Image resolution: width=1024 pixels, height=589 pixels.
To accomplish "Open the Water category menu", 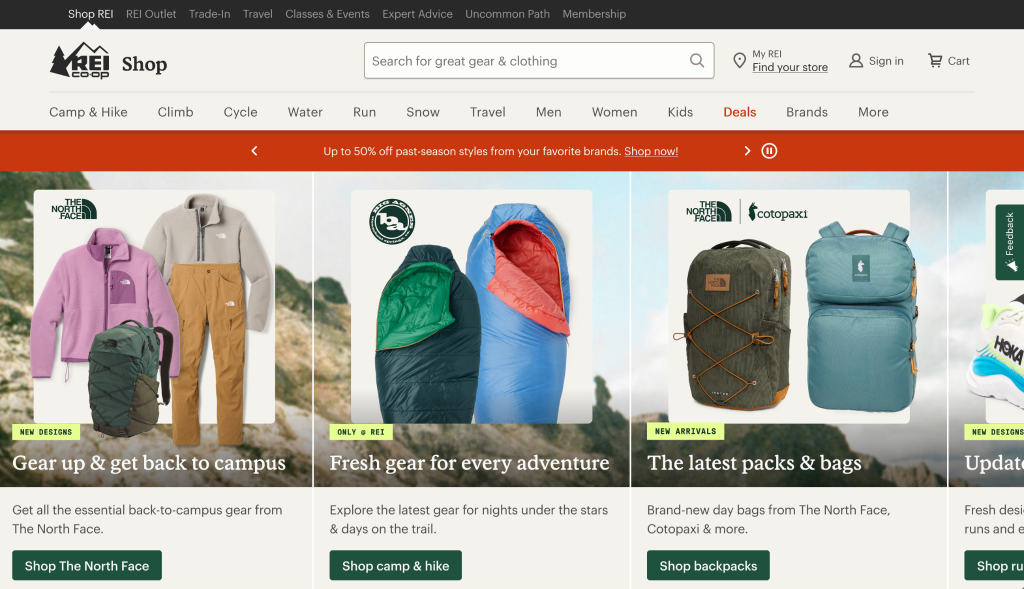I will point(305,112).
